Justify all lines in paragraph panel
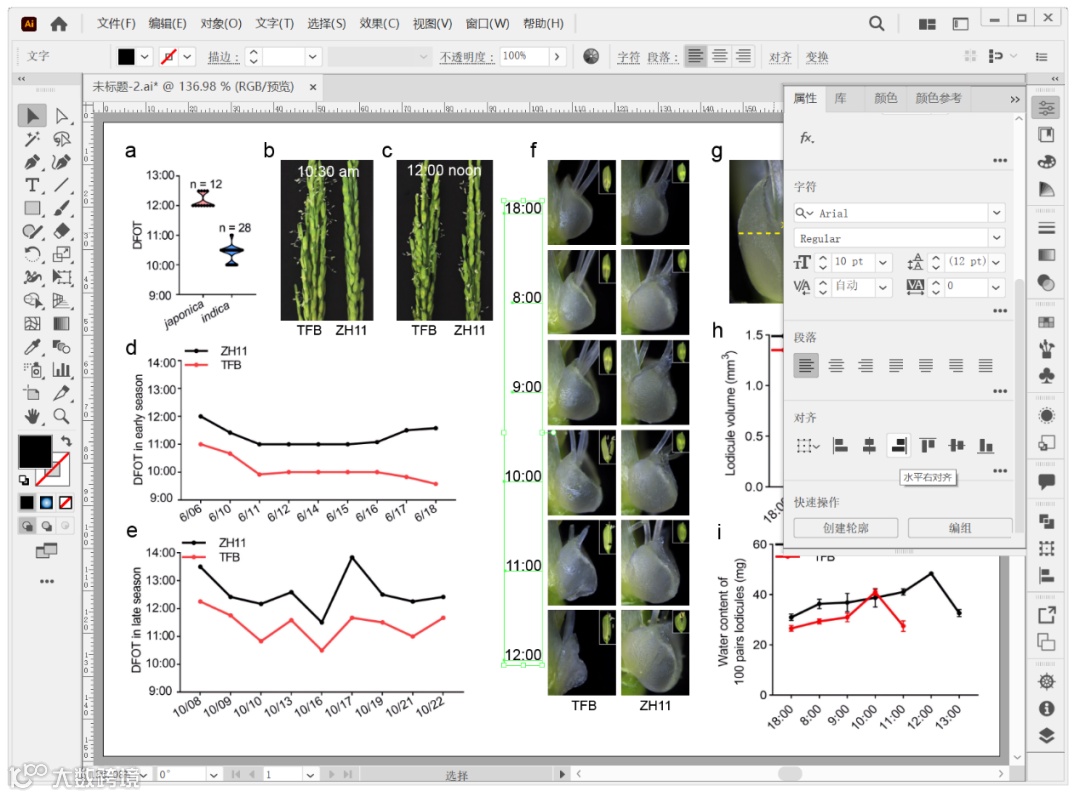 tap(986, 365)
